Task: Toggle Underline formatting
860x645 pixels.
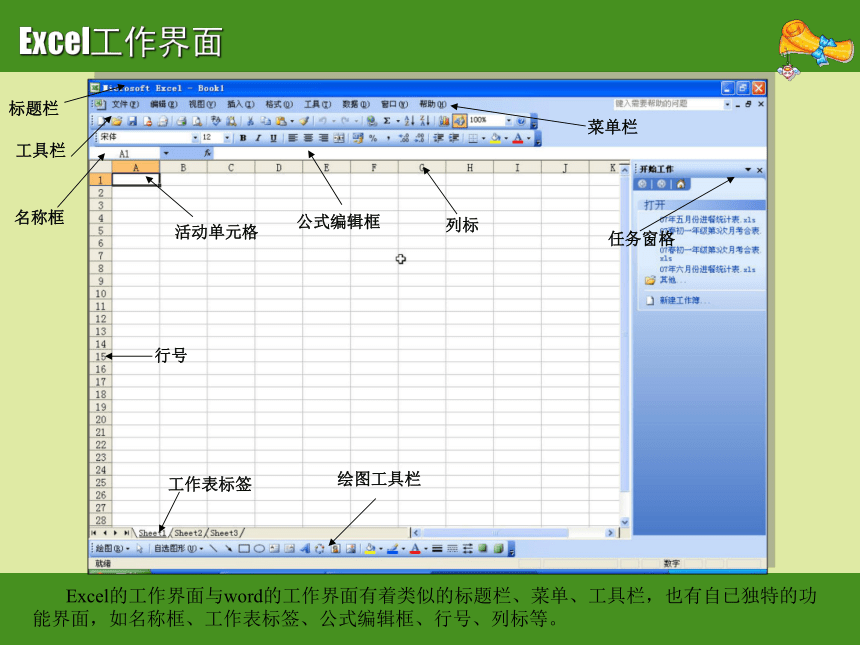Action: (273, 138)
